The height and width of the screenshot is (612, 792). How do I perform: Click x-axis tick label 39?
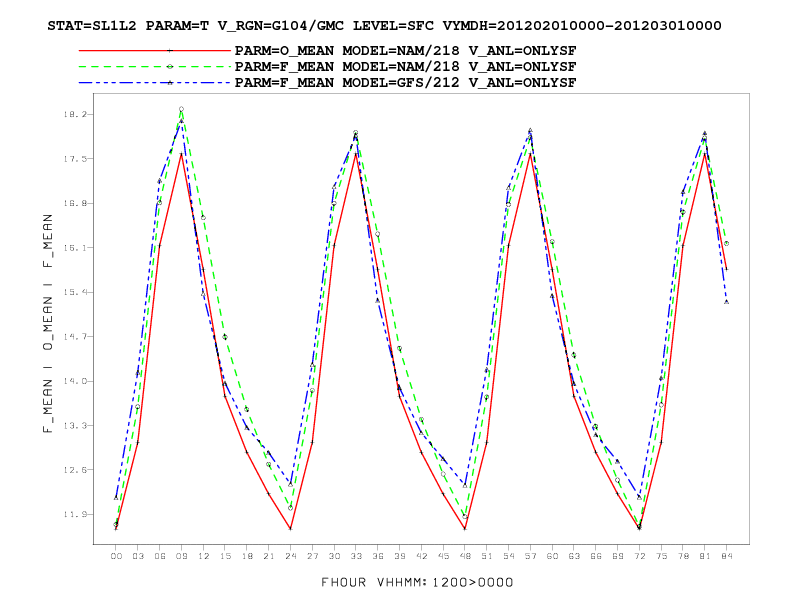click(x=400, y=556)
